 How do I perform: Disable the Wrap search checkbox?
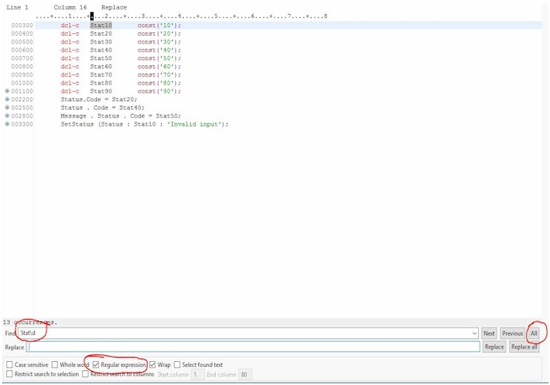click(152, 365)
